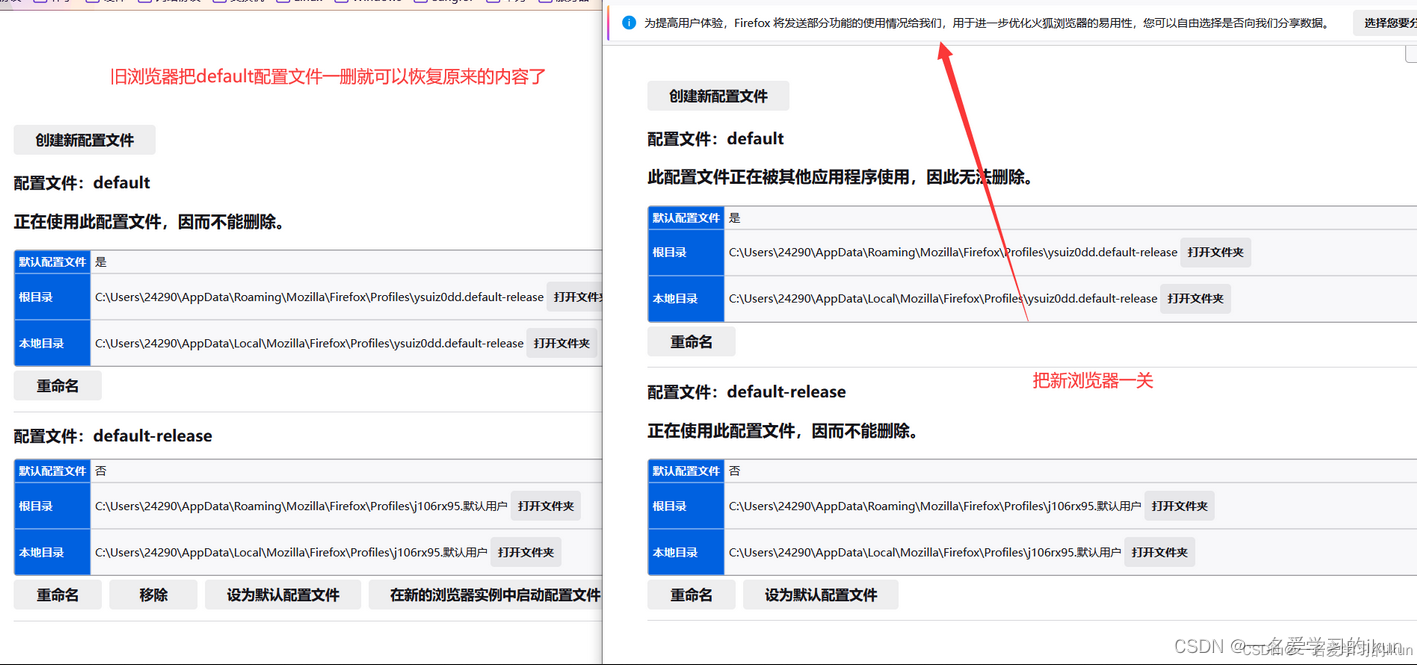Click Local j106rx95.默认用户 path in left window
1417x665 pixels.
pos(291,552)
